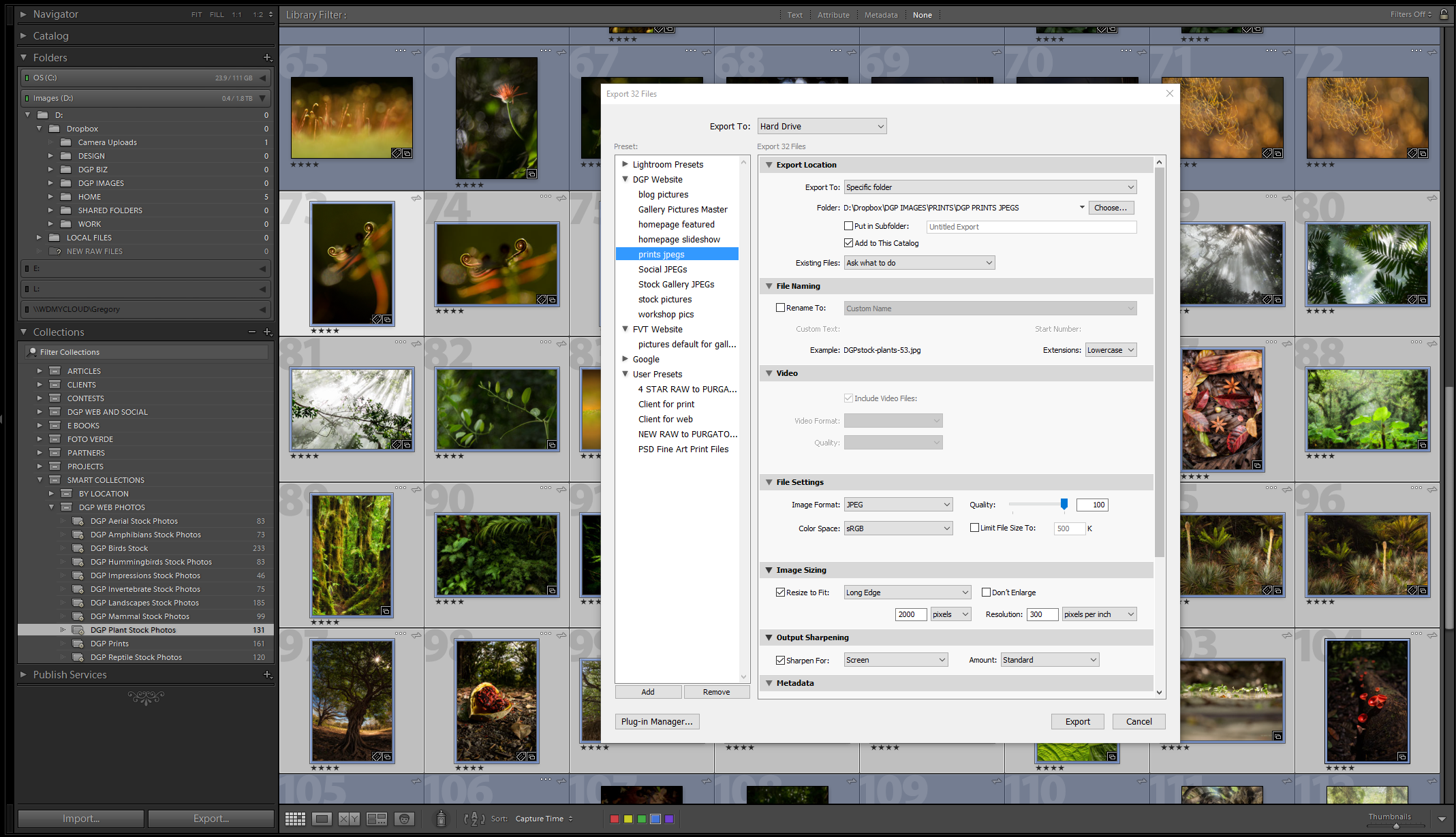Image resolution: width=1456 pixels, height=837 pixels.
Task: Select Social JPEGs preset
Action: [662, 269]
